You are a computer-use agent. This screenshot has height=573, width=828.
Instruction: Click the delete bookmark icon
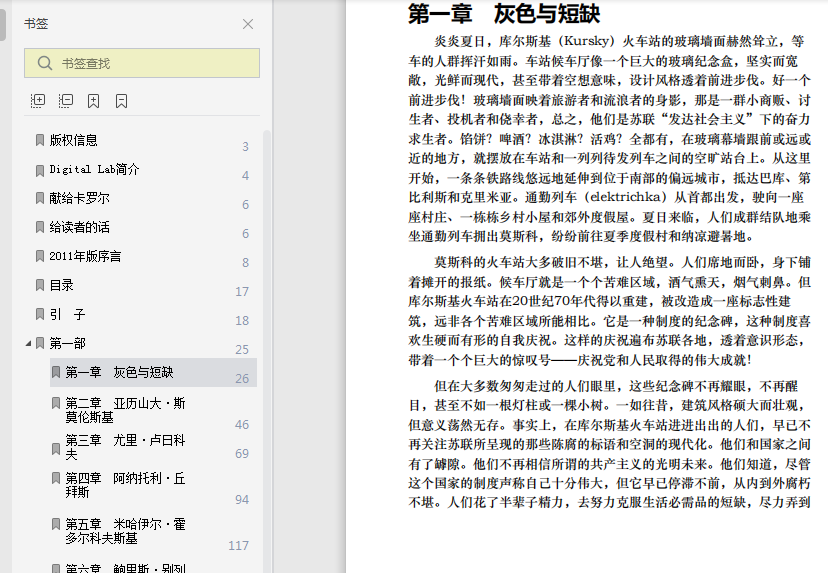[121, 101]
